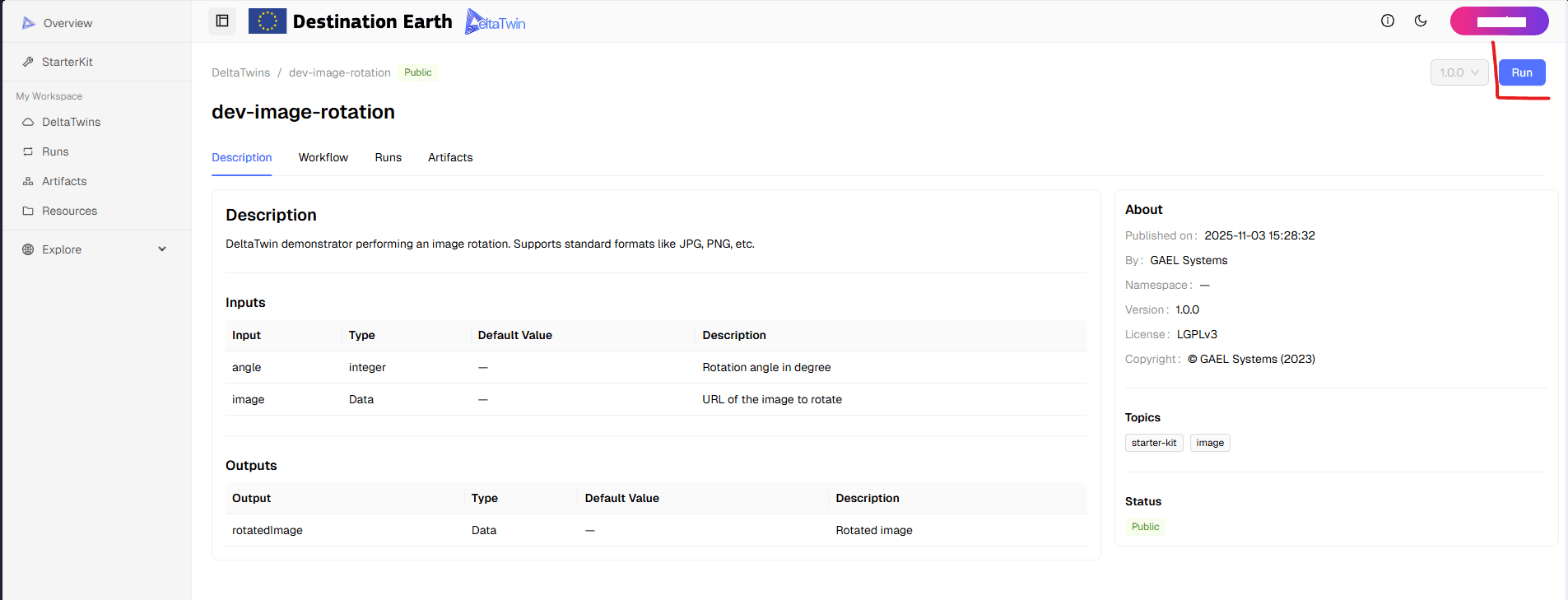
Task: Click the Runs sidebar icon
Action: (28, 151)
